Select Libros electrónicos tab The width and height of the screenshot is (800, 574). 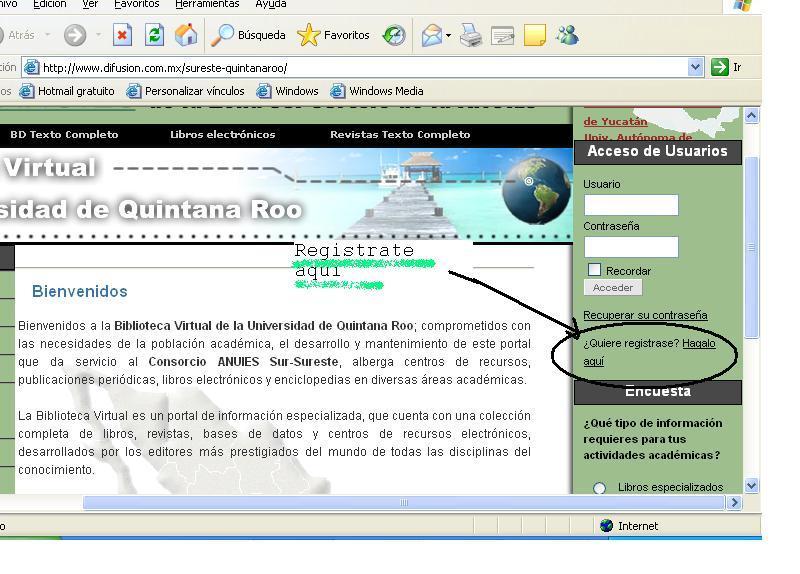click(x=222, y=135)
